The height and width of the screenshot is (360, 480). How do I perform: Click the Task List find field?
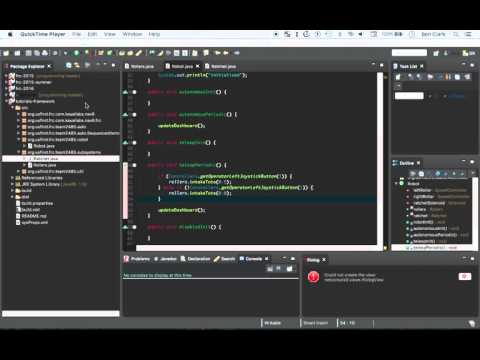click(x=409, y=96)
